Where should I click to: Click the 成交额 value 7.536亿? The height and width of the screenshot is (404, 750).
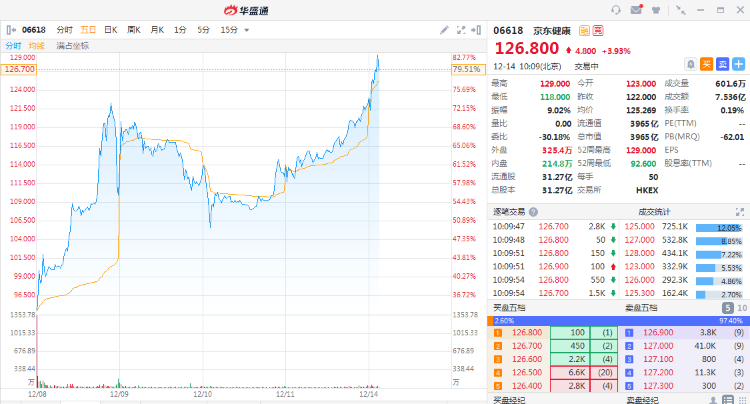(x=730, y=97)
